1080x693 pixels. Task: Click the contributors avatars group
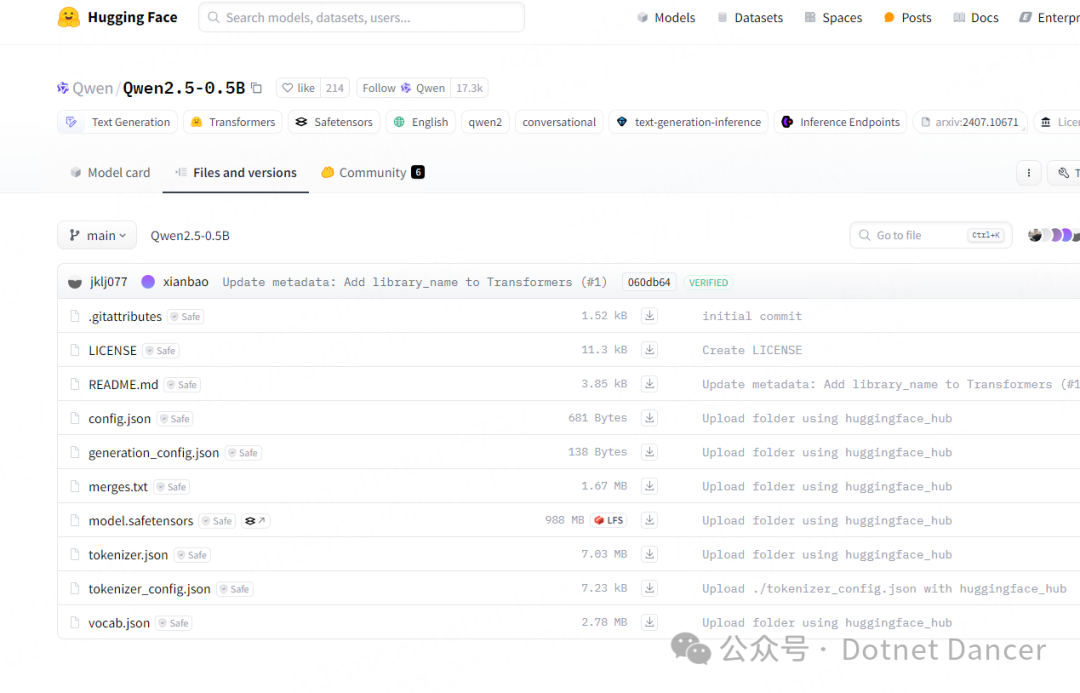click(x=1054, y=236)
